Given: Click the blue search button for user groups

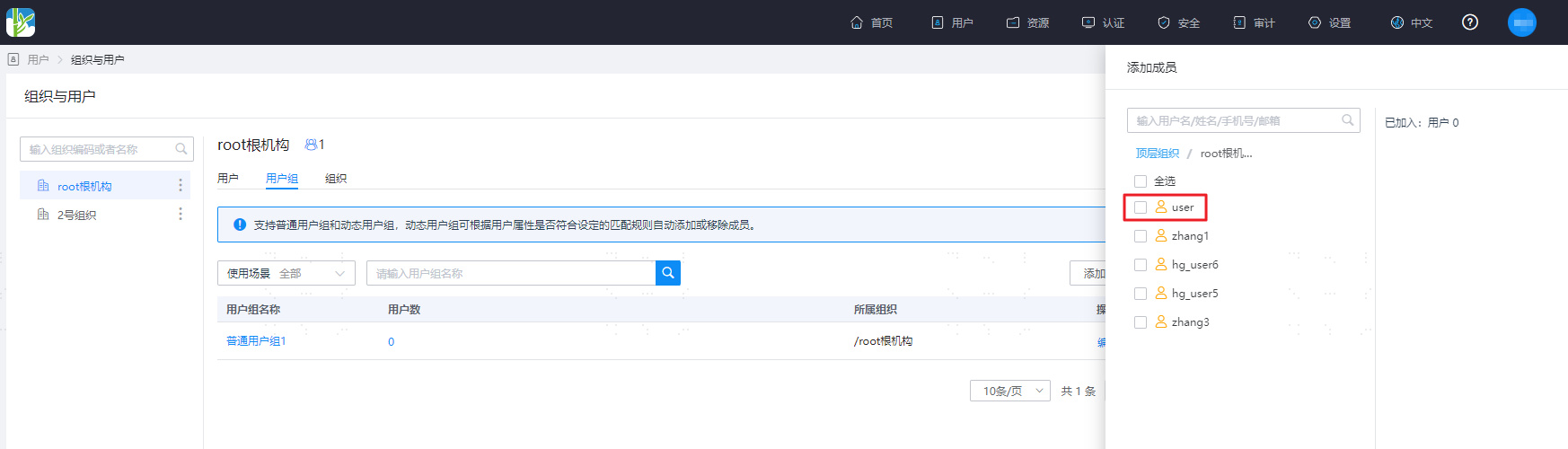Looking at the screenshot, I should click(x=668, y=273).
